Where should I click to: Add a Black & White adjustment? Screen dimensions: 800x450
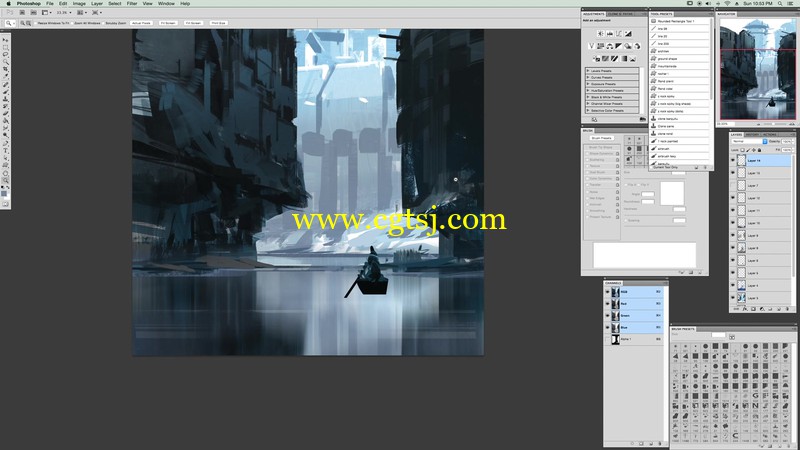click(x=618, y=46)
